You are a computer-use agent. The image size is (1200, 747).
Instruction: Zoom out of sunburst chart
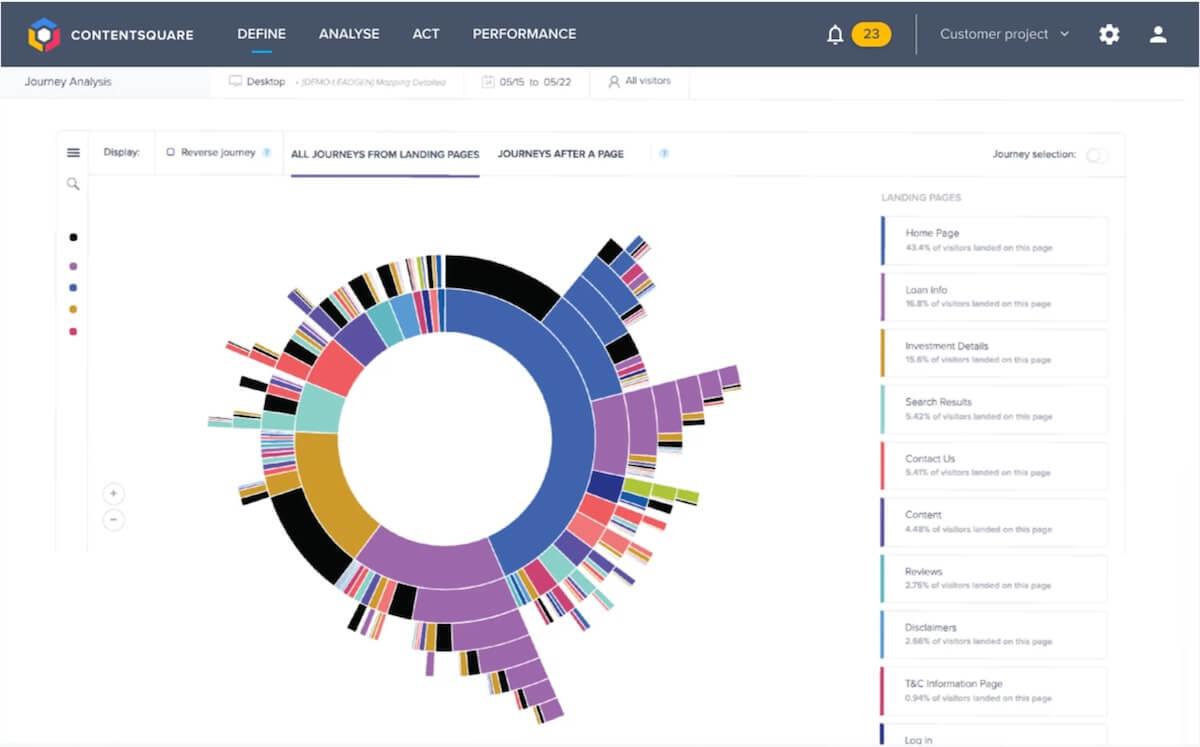click(x=113, y=519)
